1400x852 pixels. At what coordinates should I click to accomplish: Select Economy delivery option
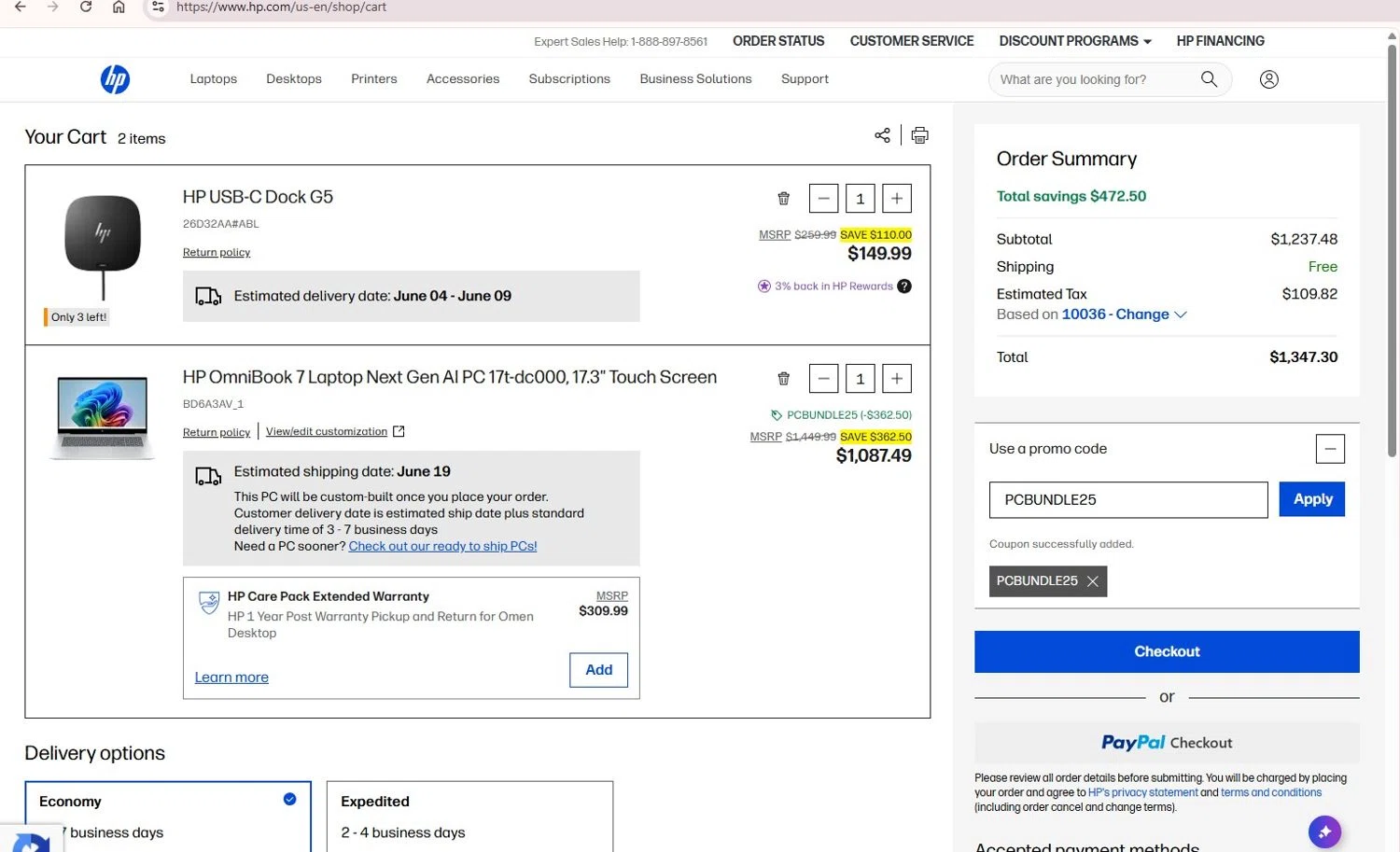pos(168,817)
